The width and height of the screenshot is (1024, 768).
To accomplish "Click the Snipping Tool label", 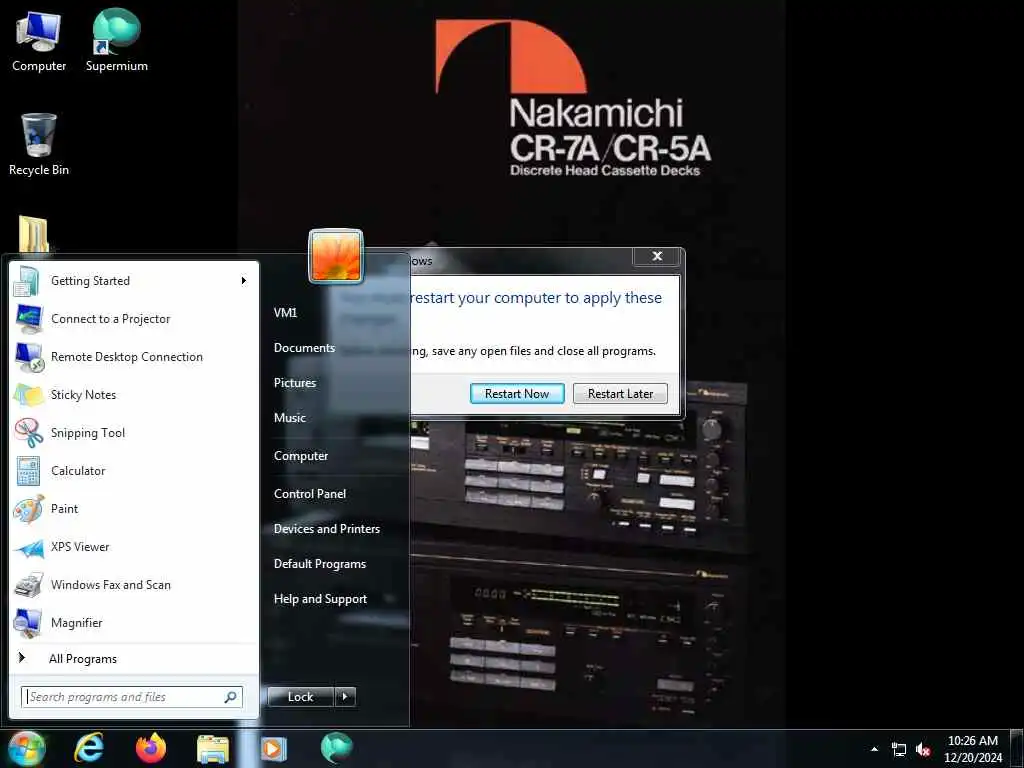I will tap(88, 432).
